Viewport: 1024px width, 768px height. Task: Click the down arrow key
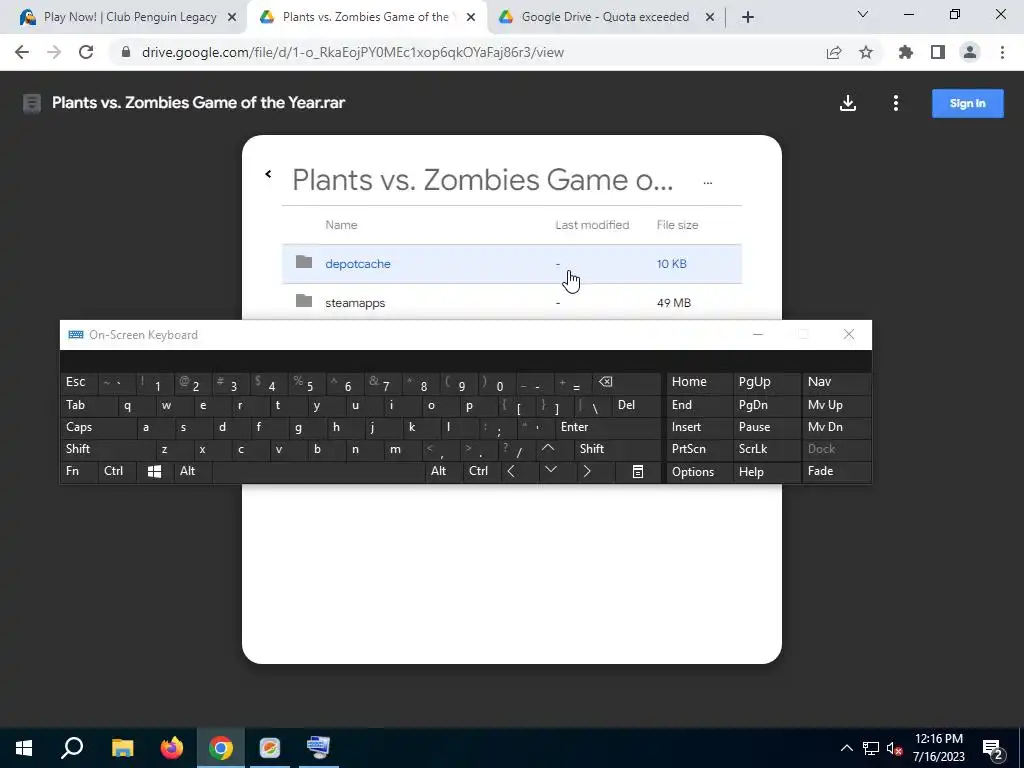click(558, 472)
